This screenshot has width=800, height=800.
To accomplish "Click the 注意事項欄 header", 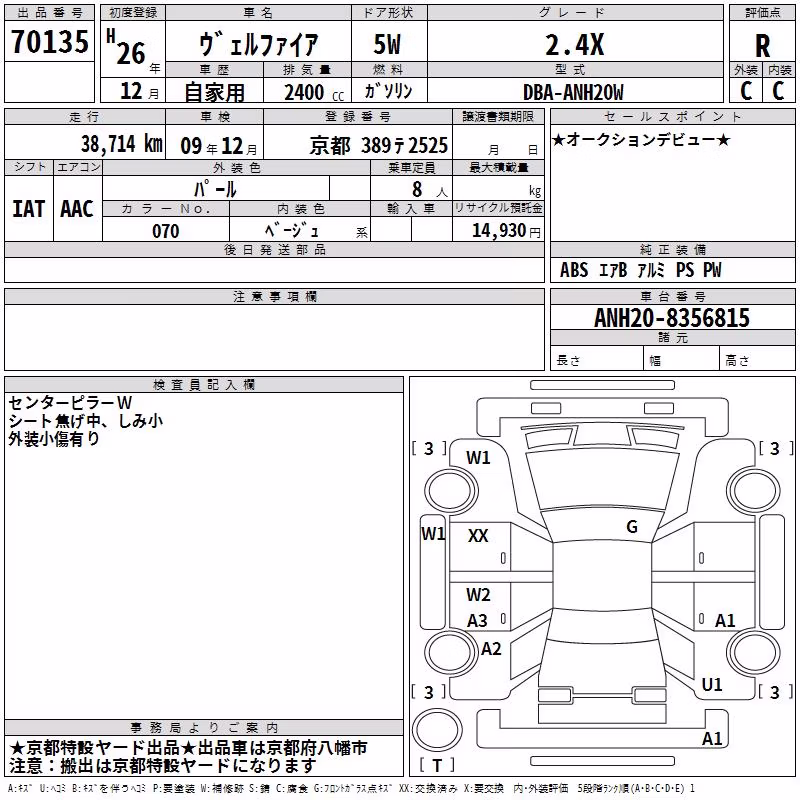I will pyautogui.click(x=274, y=296).
